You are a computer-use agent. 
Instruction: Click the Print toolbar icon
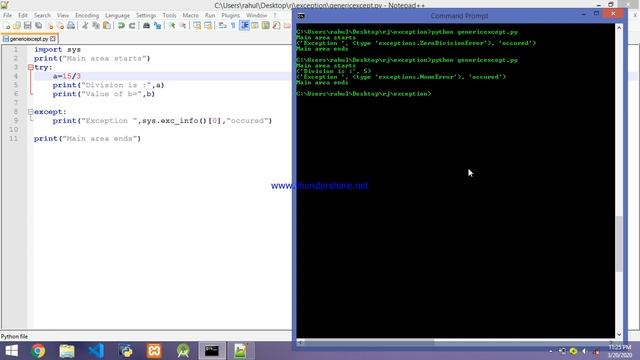tap(71, 26)
